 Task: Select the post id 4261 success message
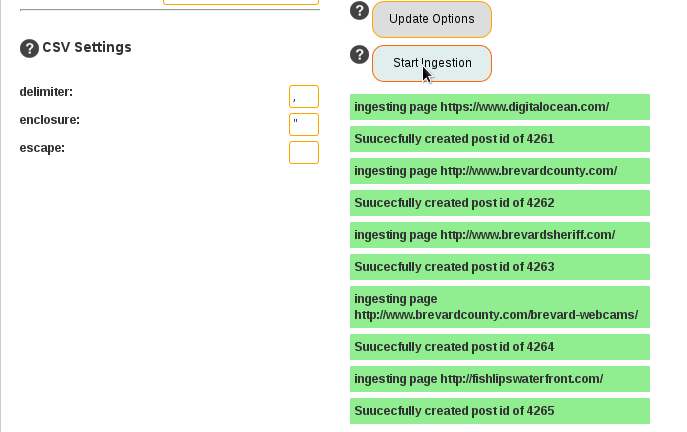tap(499, 139)
